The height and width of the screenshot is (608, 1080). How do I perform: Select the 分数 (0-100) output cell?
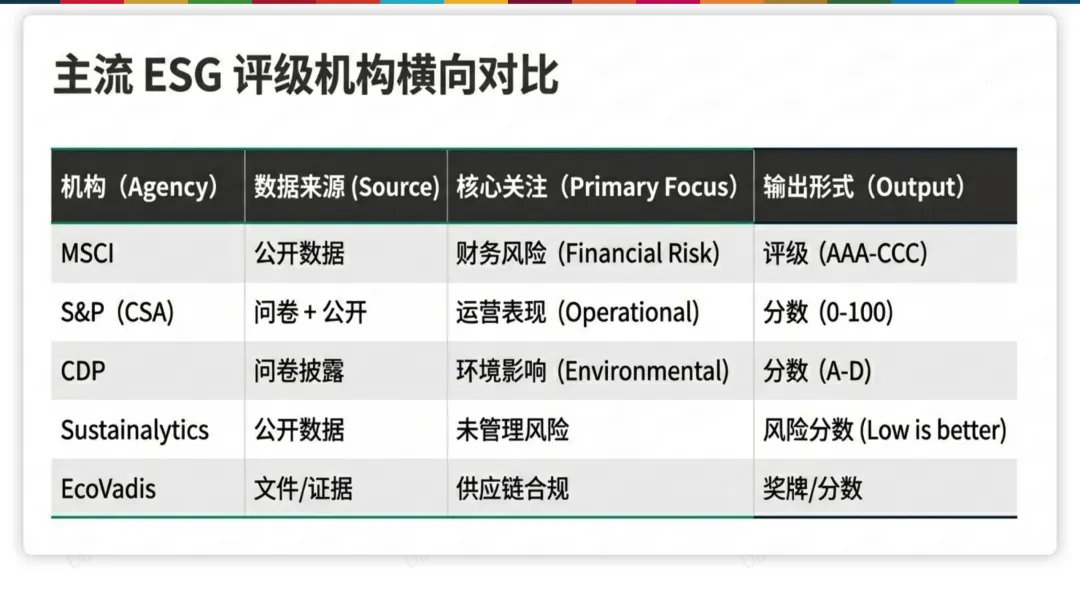point(885,312)
